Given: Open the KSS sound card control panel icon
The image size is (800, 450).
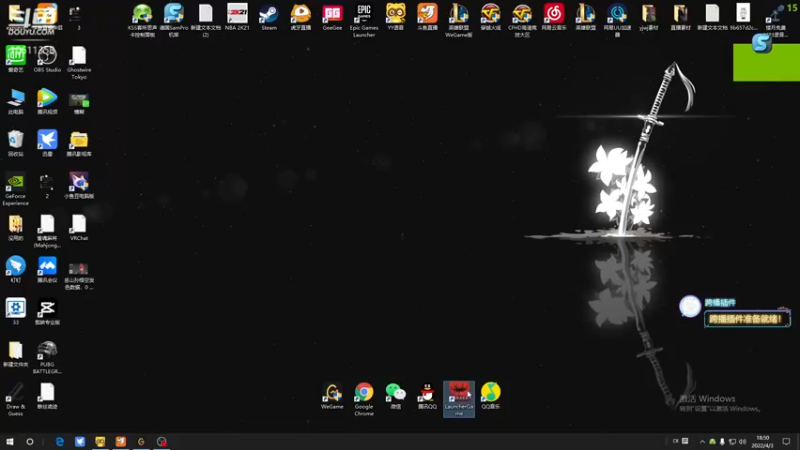Looking at the screenshot, I should click(x=142, y=20).
